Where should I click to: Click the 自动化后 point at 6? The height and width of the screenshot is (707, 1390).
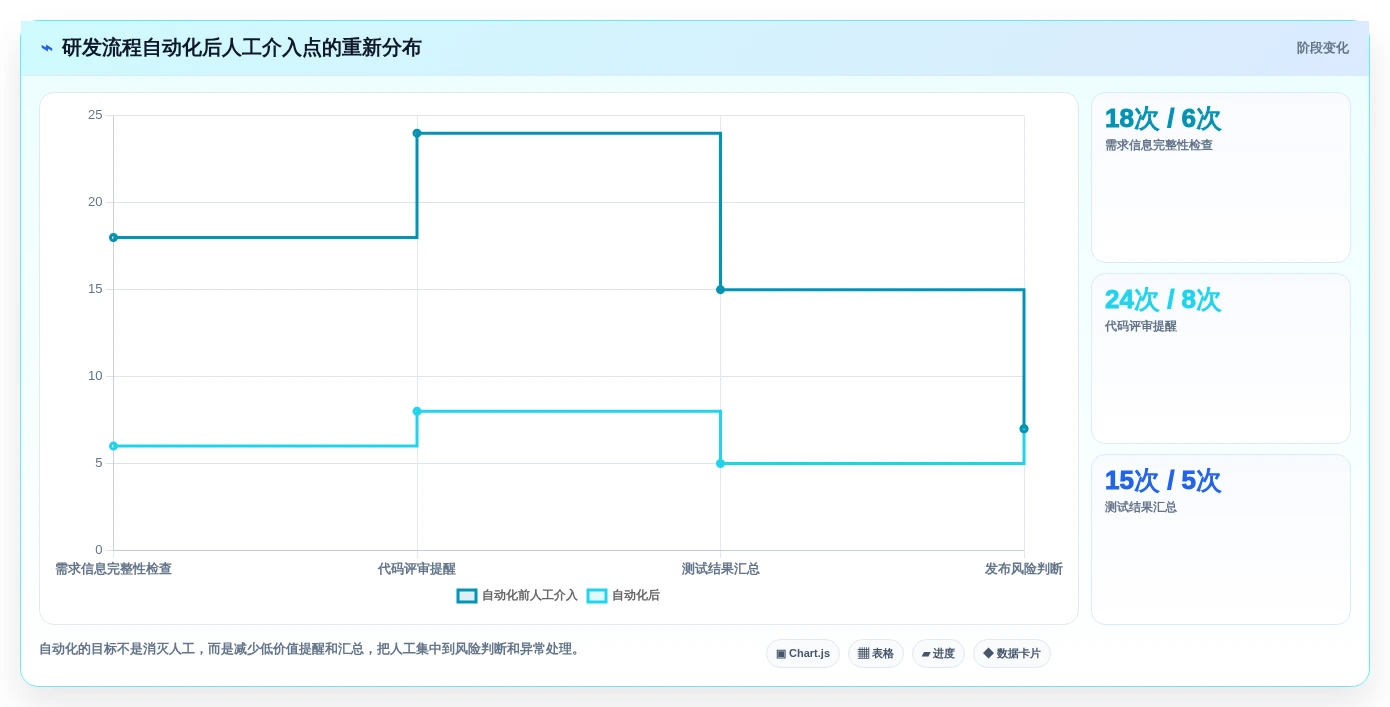tap(113, 446)
